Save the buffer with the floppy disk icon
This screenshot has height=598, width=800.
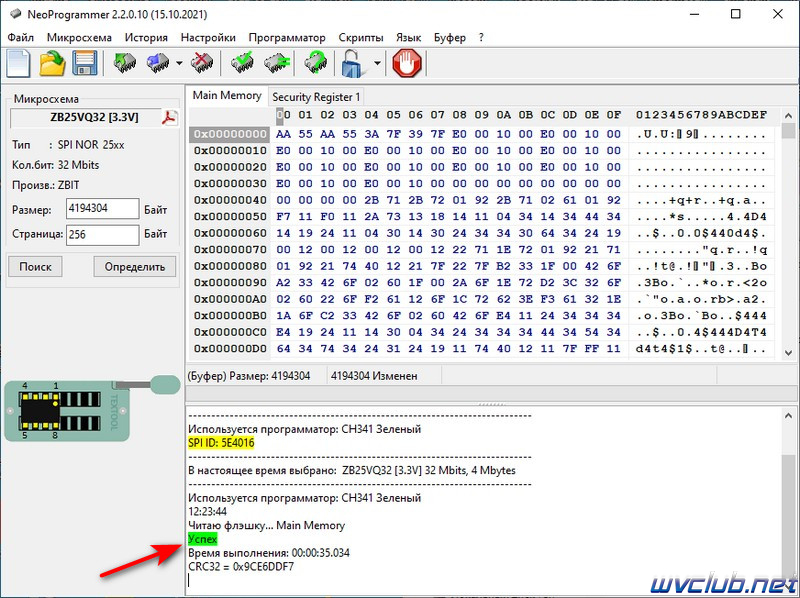[85, 63]
